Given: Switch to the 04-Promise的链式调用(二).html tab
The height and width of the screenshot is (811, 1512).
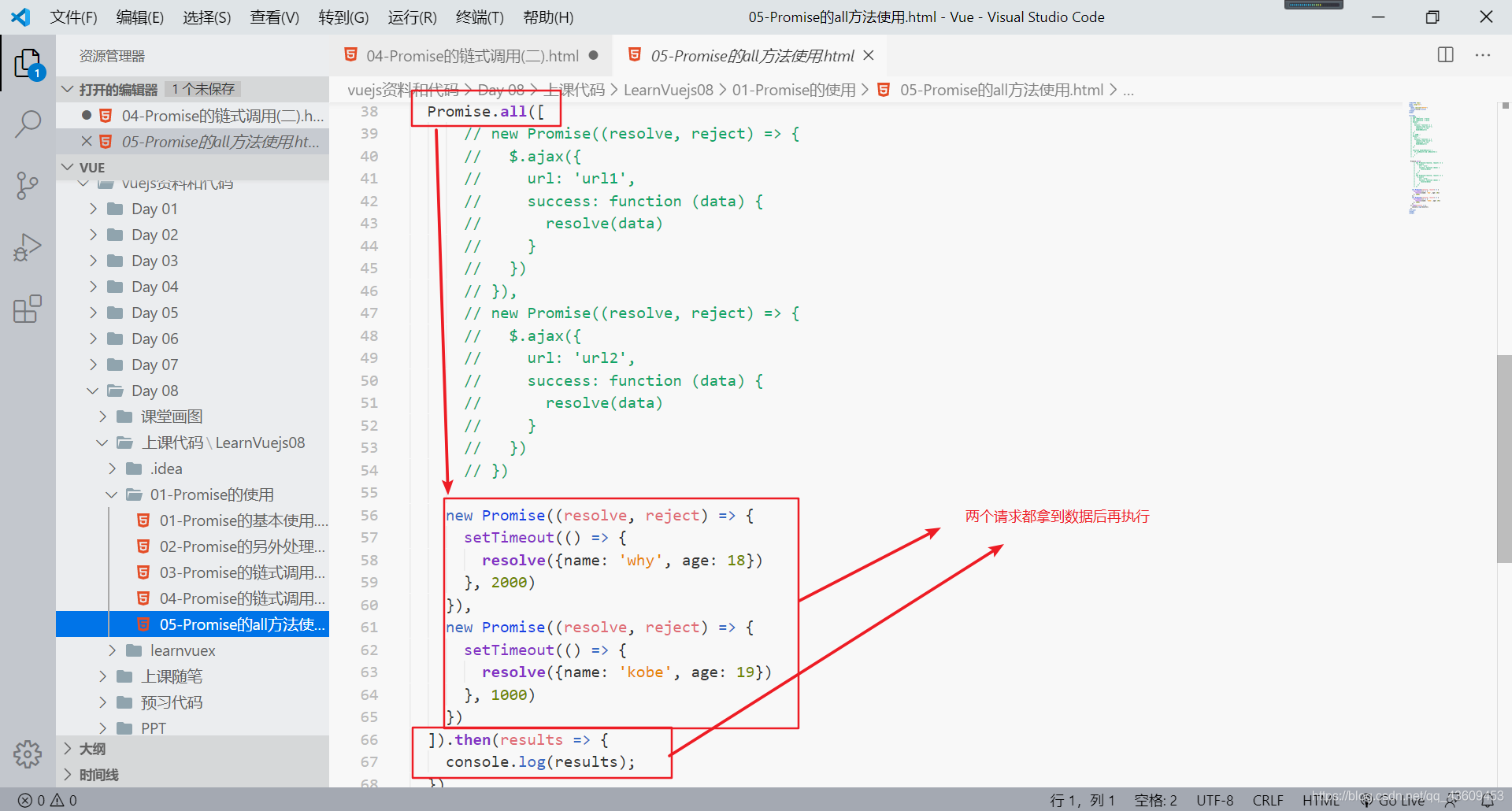Looking at the screenshot, I should pos(471,56).
